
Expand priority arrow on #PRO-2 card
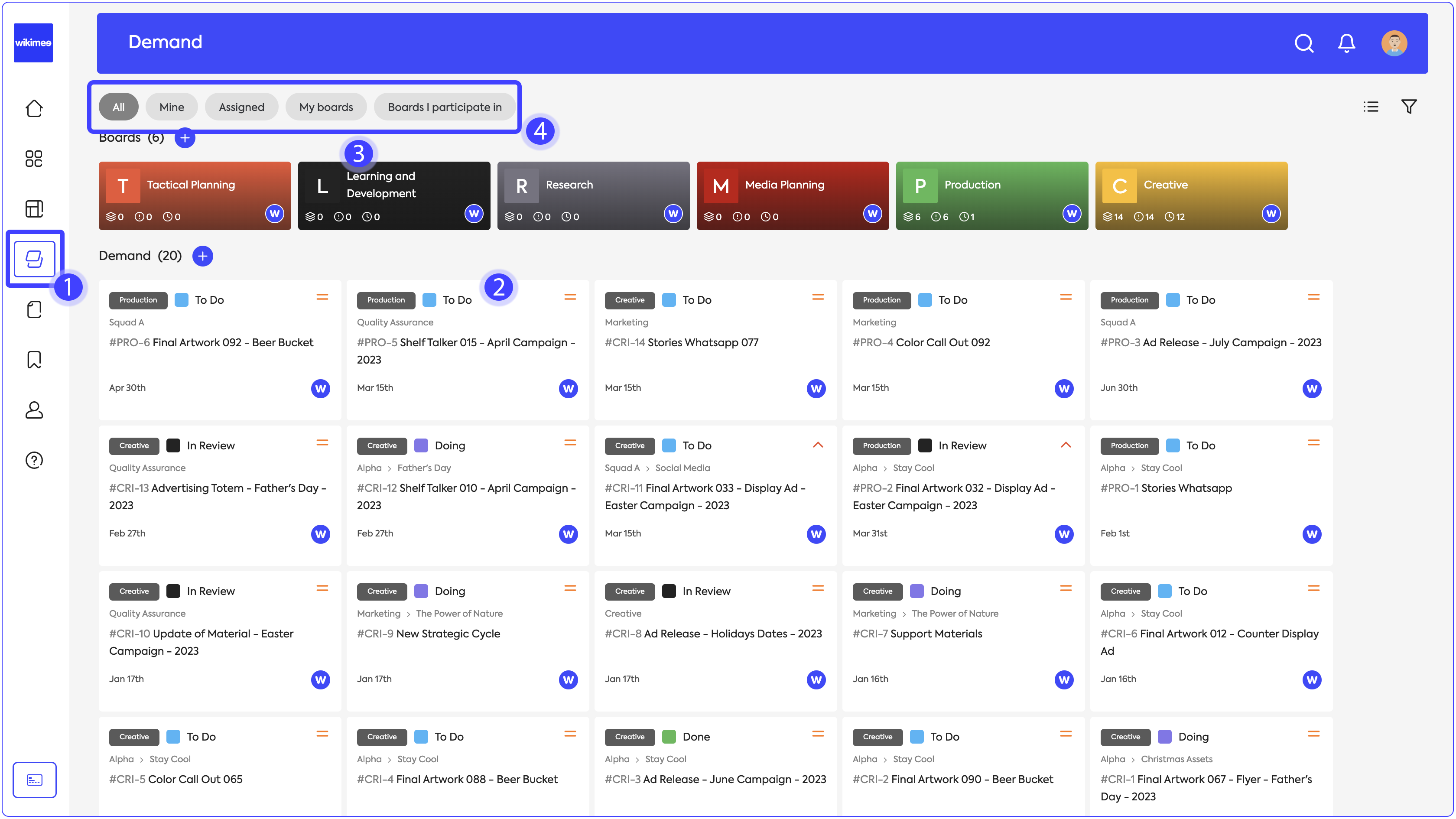tap(1066, 445)
